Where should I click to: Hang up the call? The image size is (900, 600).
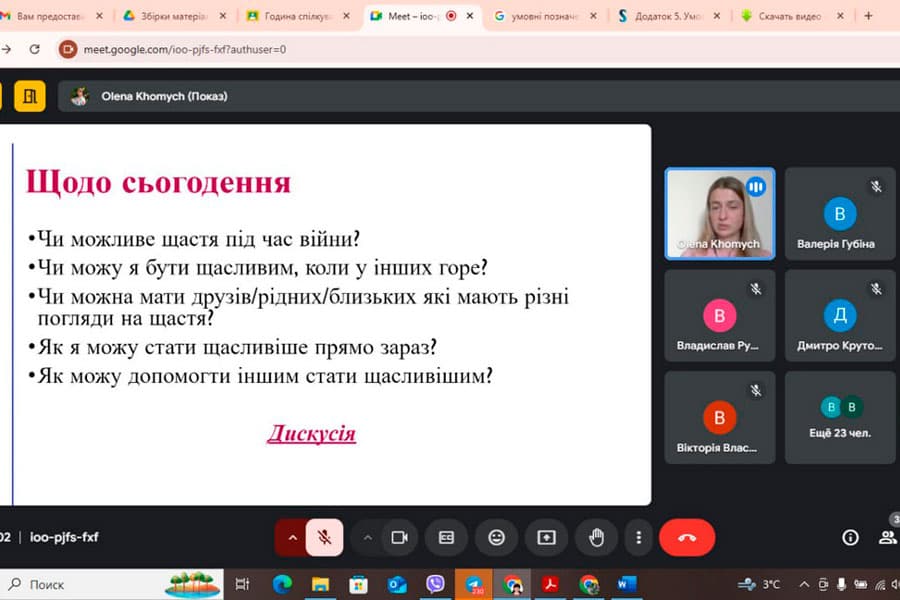(685, 537)
